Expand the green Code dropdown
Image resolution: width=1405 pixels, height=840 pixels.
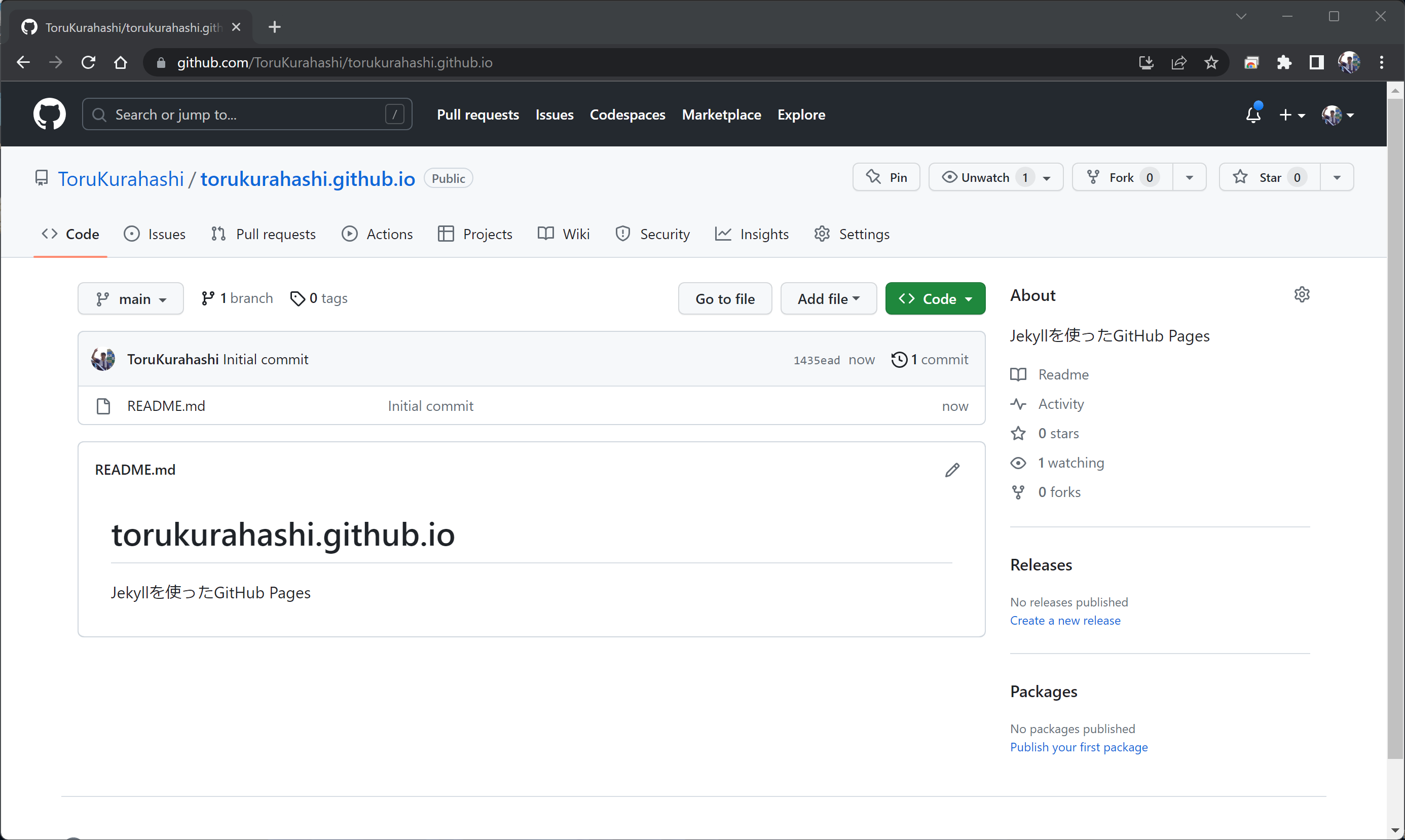[935, 298]
